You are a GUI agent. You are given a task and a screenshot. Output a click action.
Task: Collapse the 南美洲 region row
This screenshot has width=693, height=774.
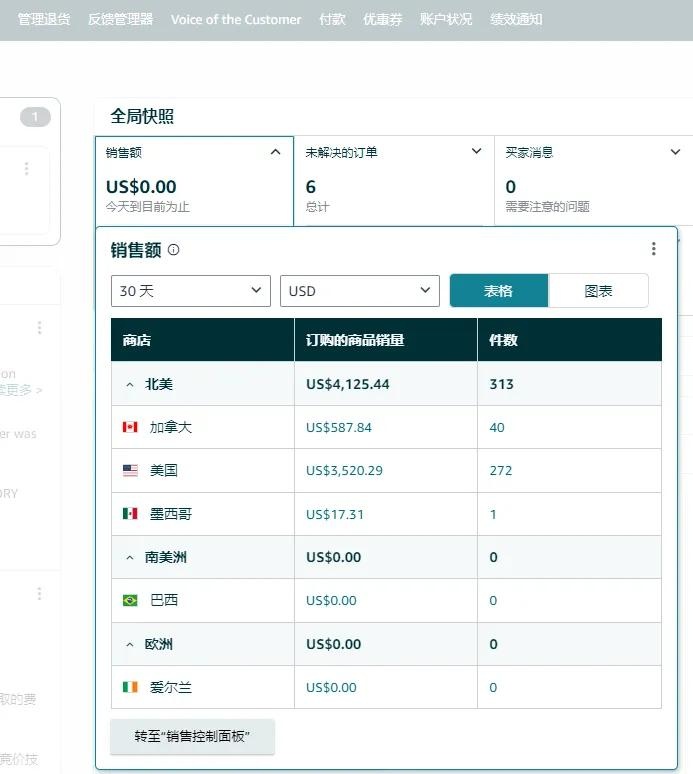(x=130, y=558)
